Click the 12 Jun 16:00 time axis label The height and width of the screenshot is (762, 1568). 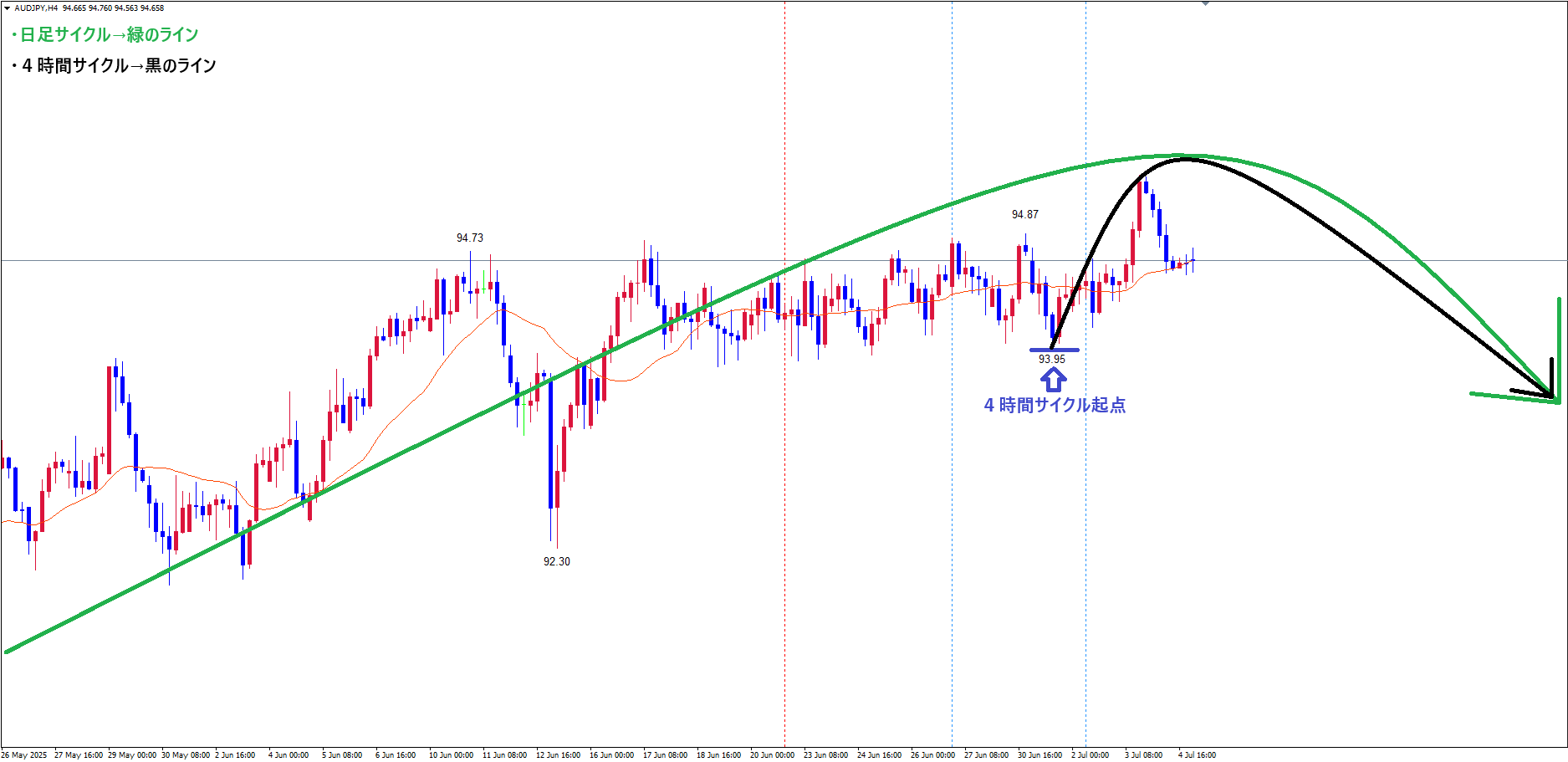coord(558,754)
